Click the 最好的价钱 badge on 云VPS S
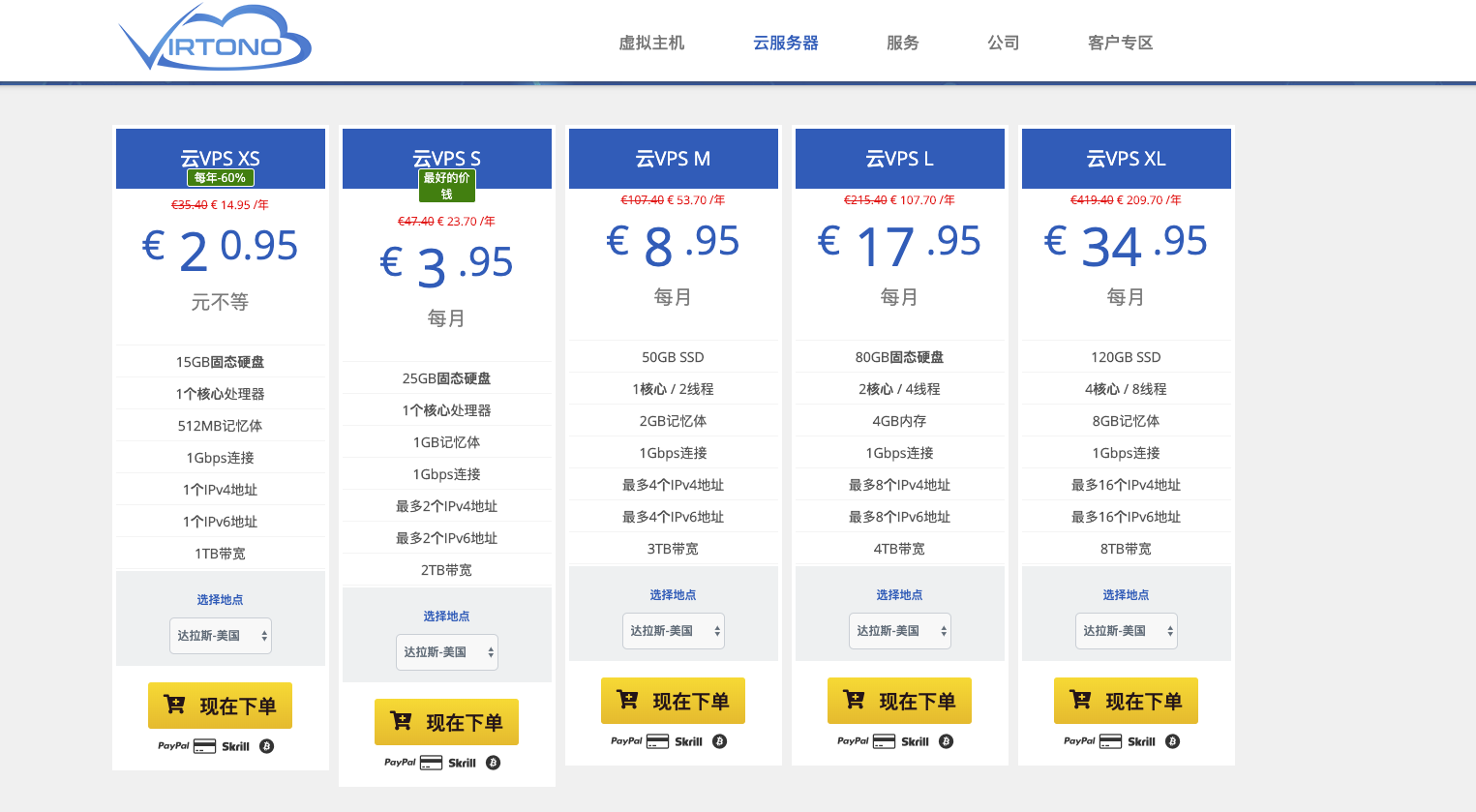Screen dimensions: 1476x812 click(446, 186)
